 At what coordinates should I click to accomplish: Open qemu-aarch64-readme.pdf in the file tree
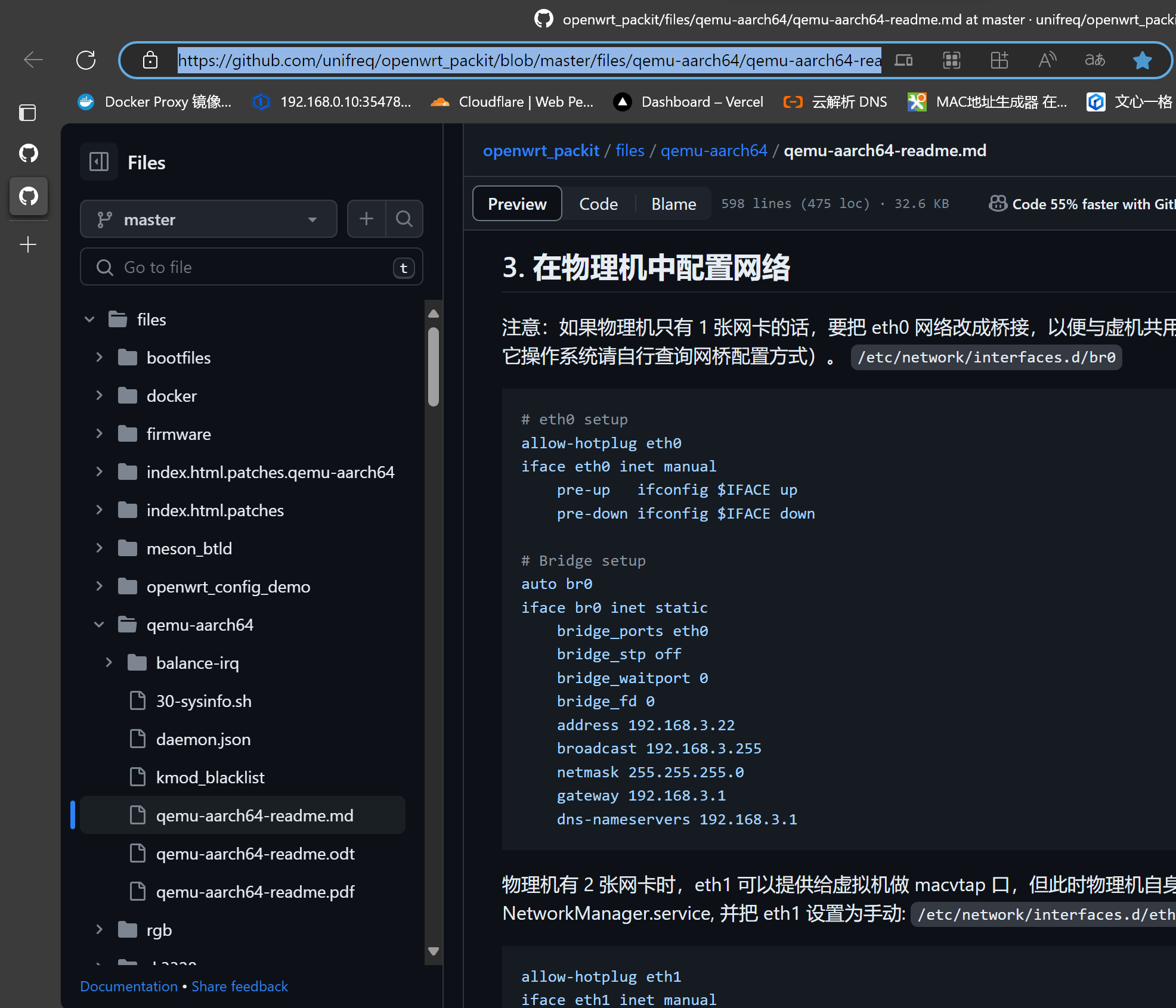click(255, 891)
